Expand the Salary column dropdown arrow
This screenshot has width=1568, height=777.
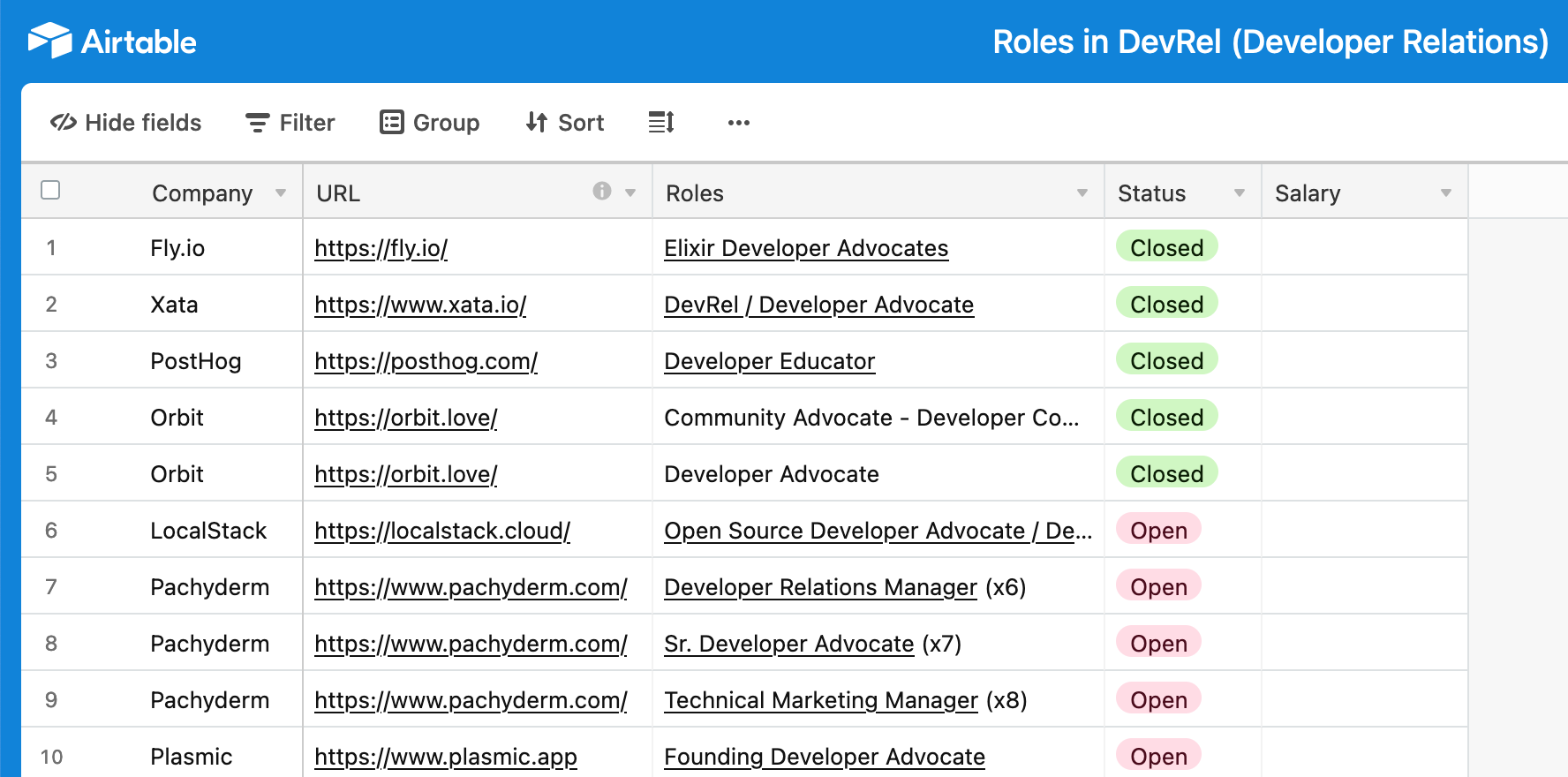tap(1446, 192)
